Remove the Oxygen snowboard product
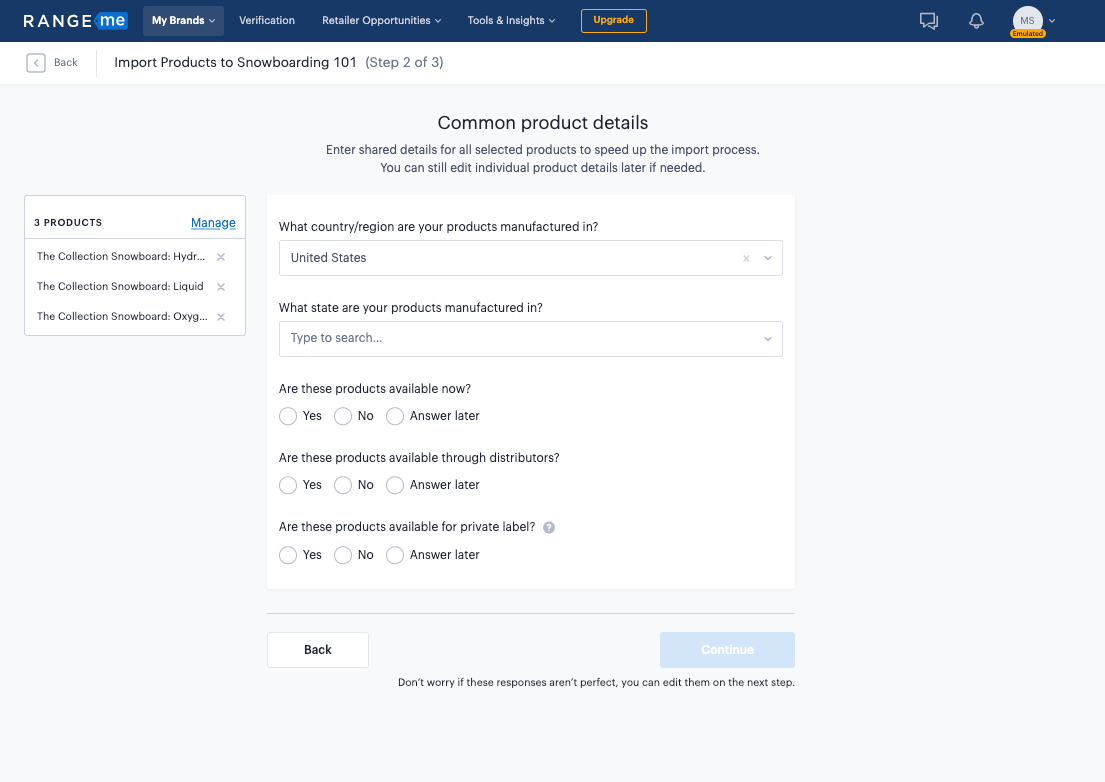Image resolution: width=1105 pixels, height=782 pixels. 221,317
